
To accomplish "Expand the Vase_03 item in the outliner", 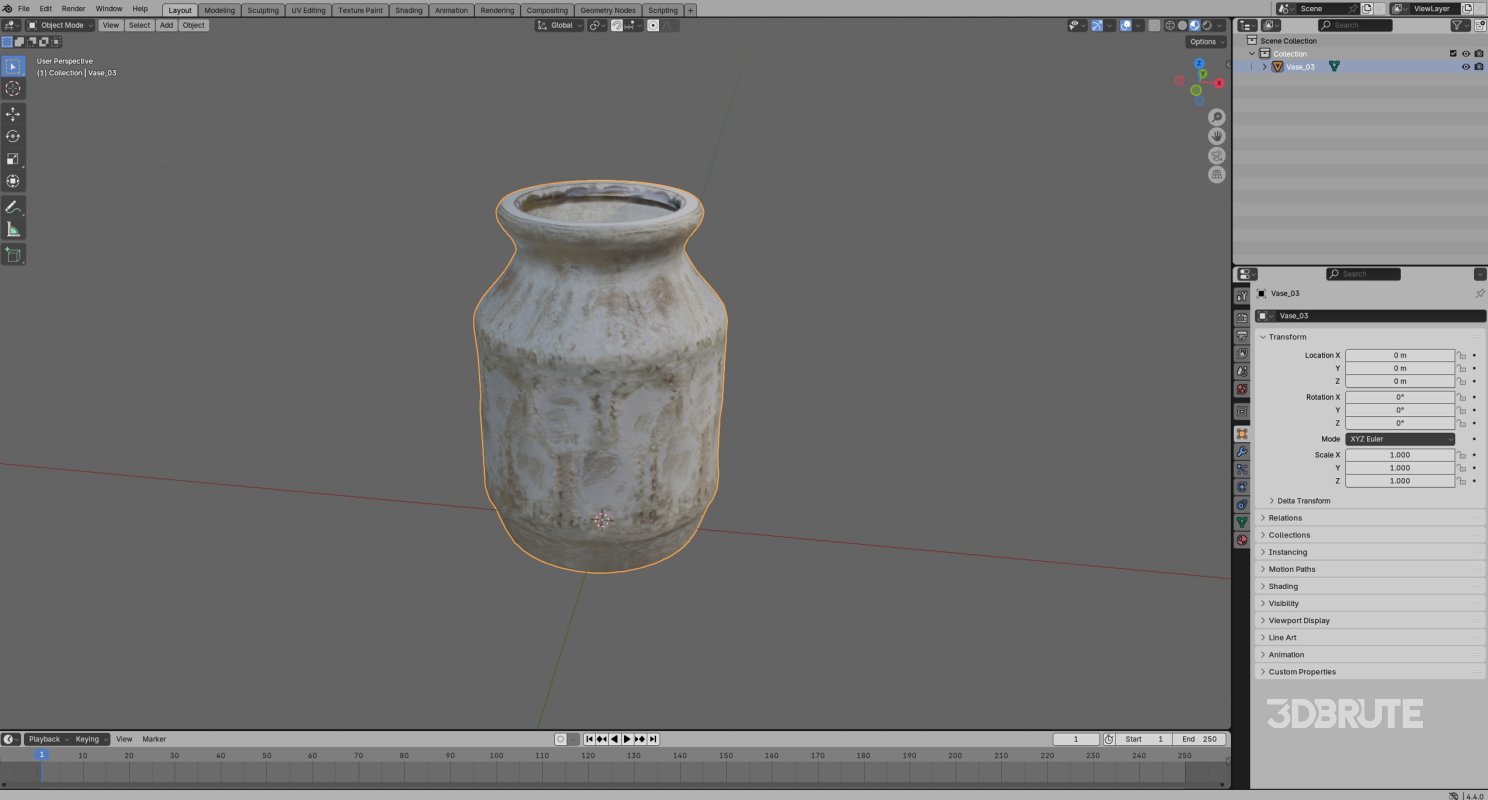I will 1263,66.
